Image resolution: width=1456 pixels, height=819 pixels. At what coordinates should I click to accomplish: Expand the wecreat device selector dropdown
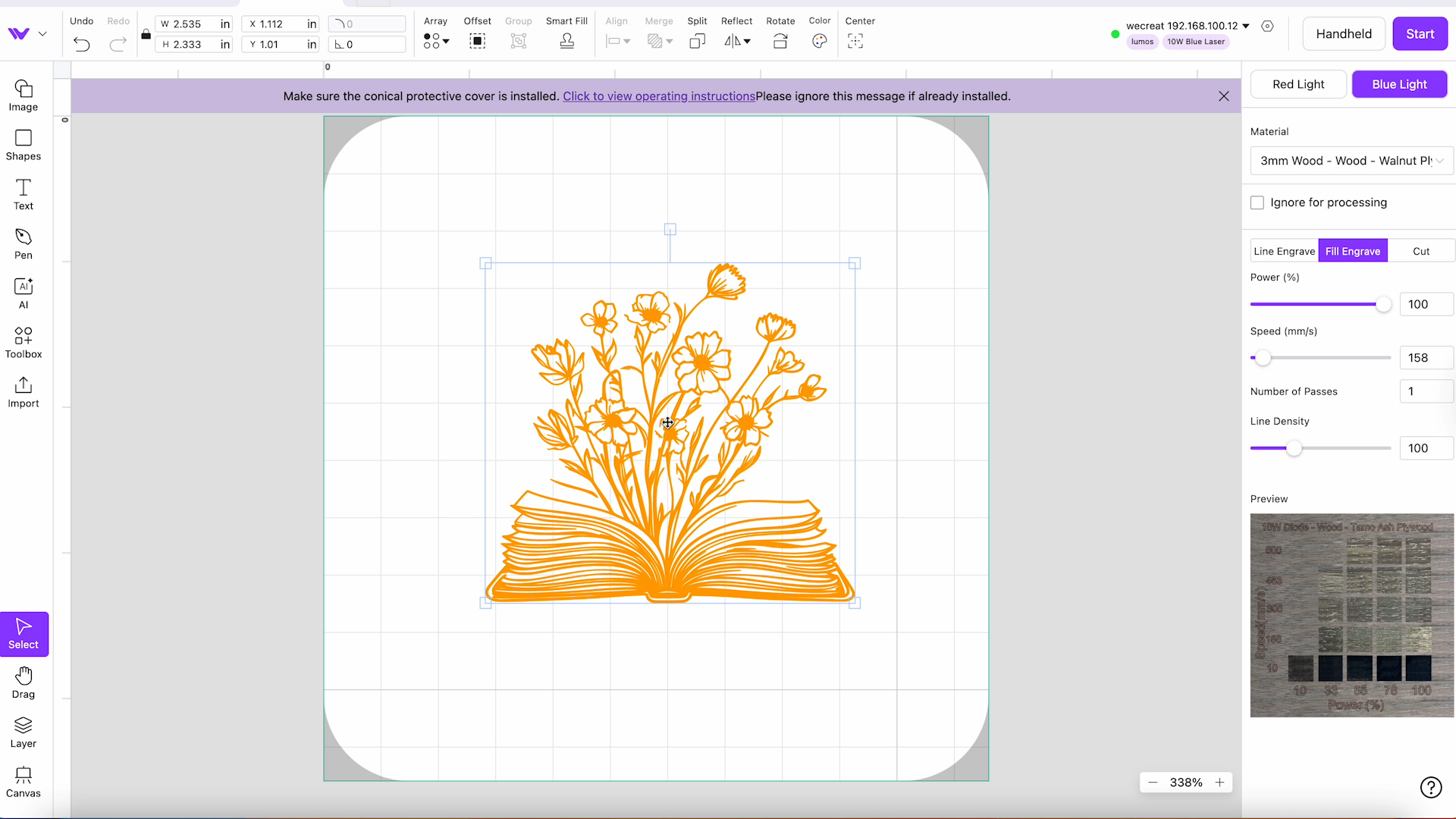[x=1246, y=25]
